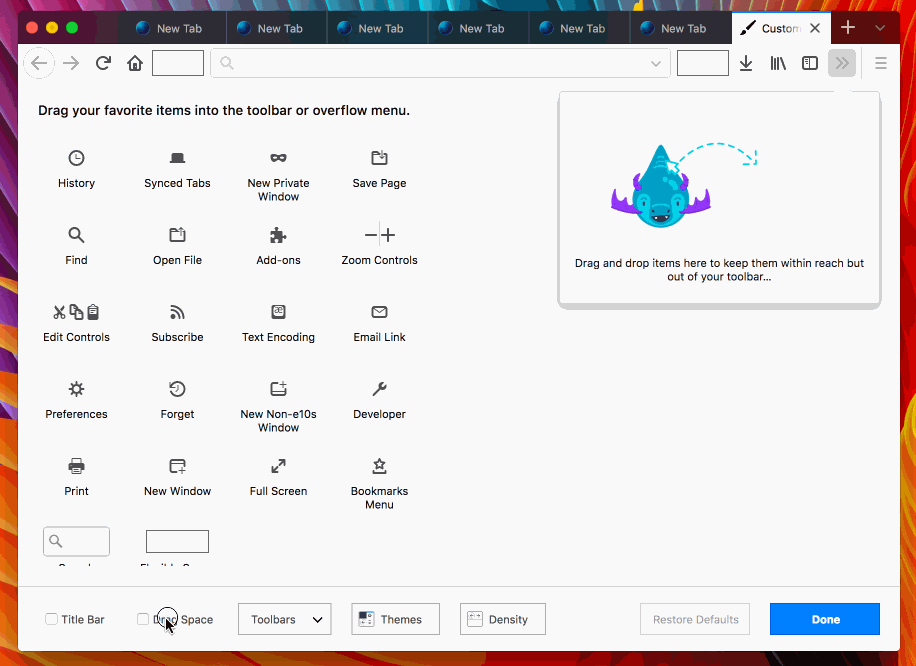This screenshot has height=666, width=916.
Task: Open the Toolbars dropdown
Action: (x=284, y=619)
